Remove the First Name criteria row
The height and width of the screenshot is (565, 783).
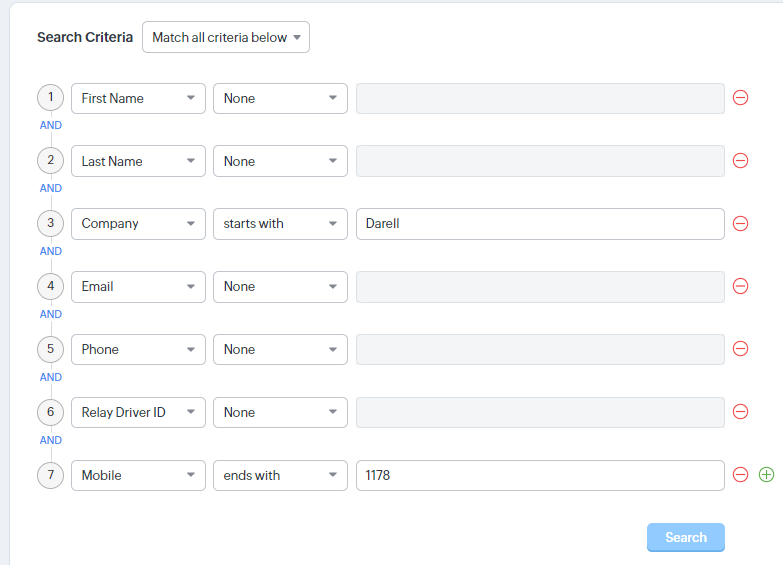click(x=740, y=98)
